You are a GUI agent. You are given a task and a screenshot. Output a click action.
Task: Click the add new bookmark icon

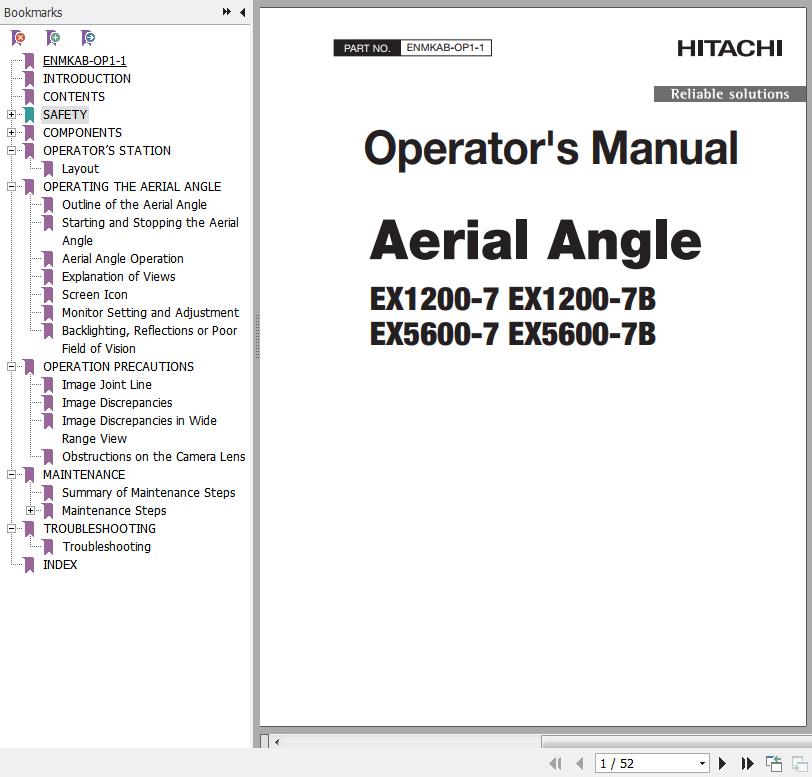pos(53,38)
